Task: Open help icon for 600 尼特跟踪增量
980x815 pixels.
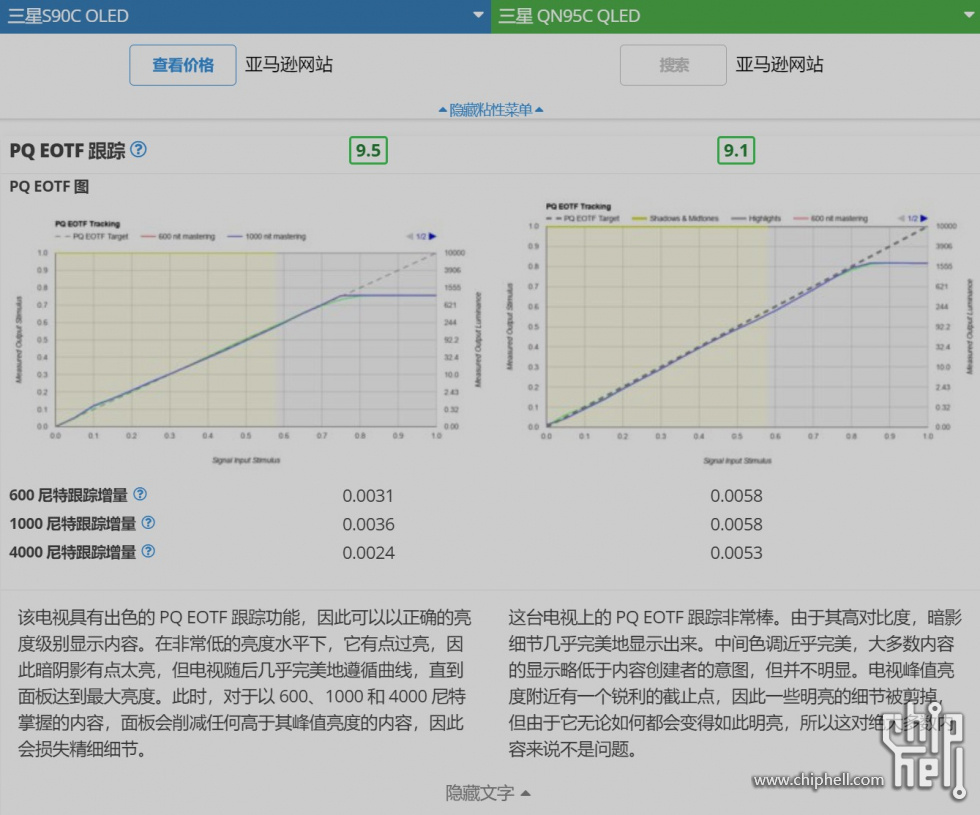Action: point(140,494)
